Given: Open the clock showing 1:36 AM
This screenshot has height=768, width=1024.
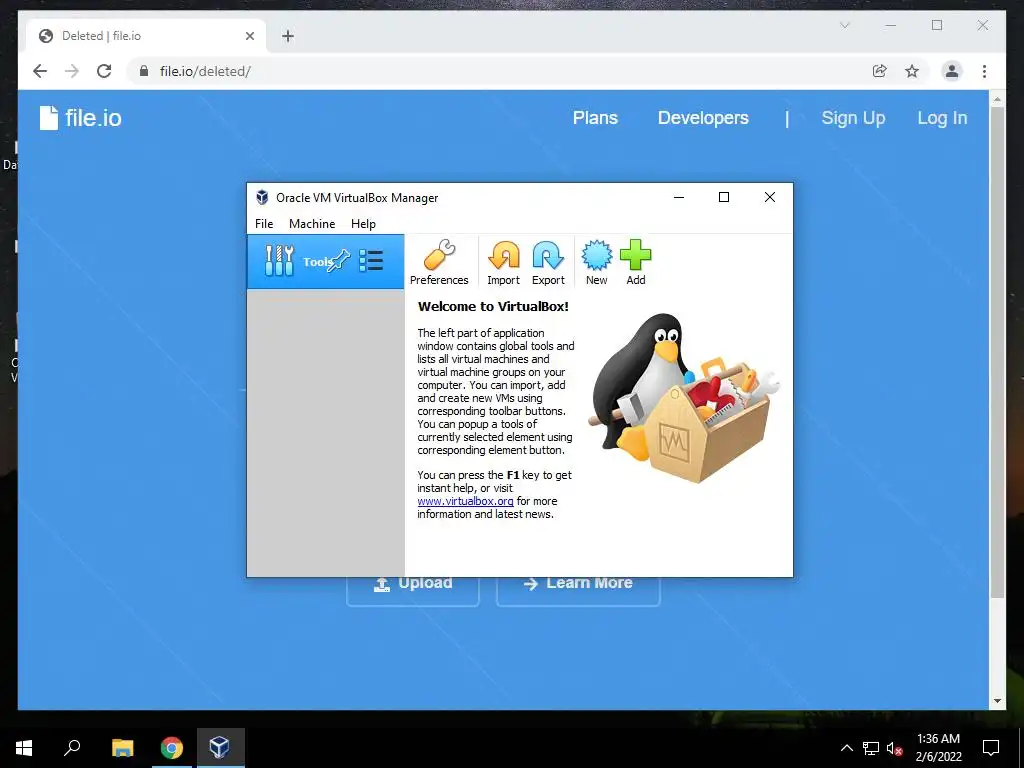Looking at the screenshot, I should (x=938, y=748).
